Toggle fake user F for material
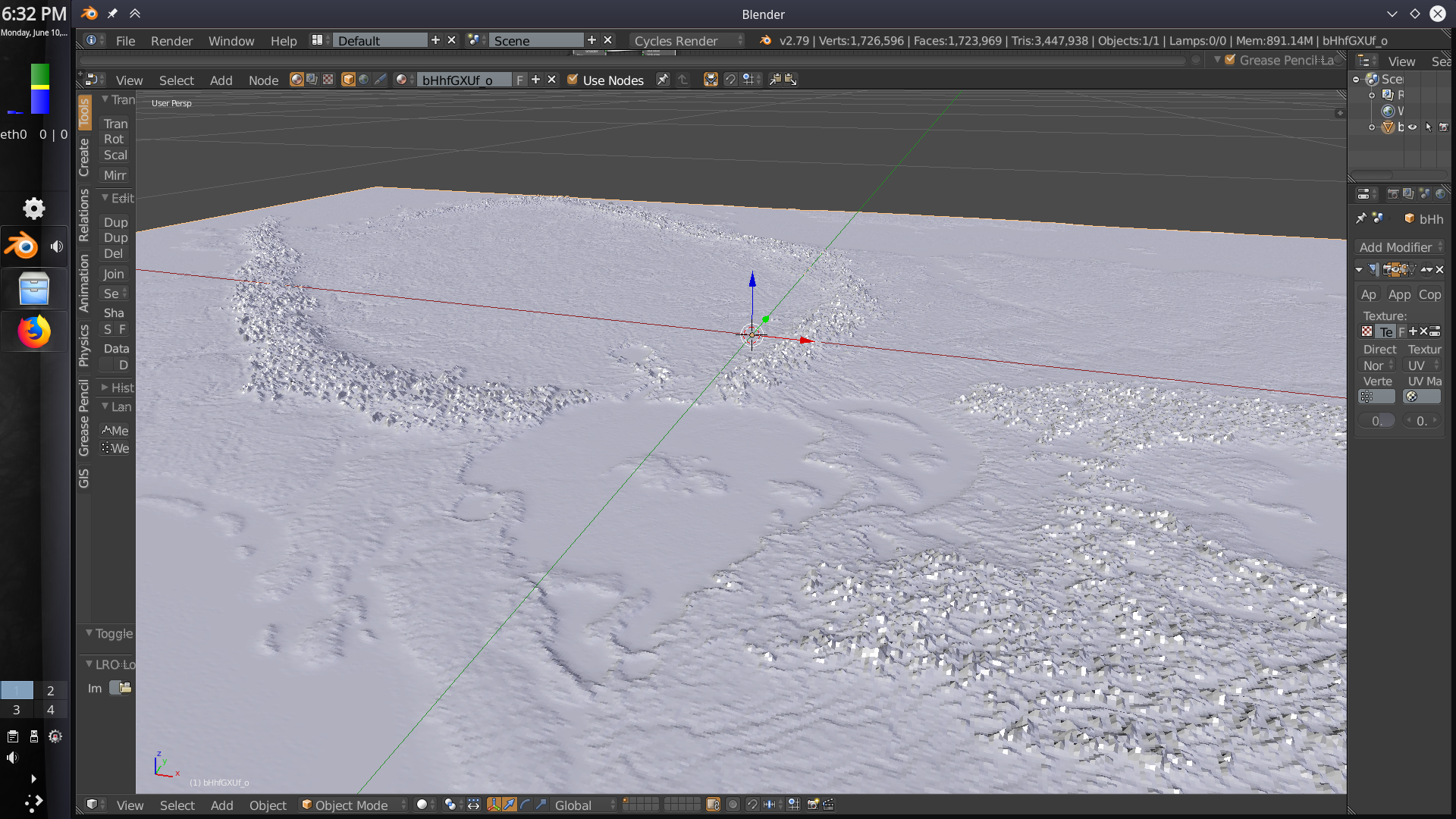Viewport: 1456px width, 819px height. pyautogui.click(x=519, y=80)
